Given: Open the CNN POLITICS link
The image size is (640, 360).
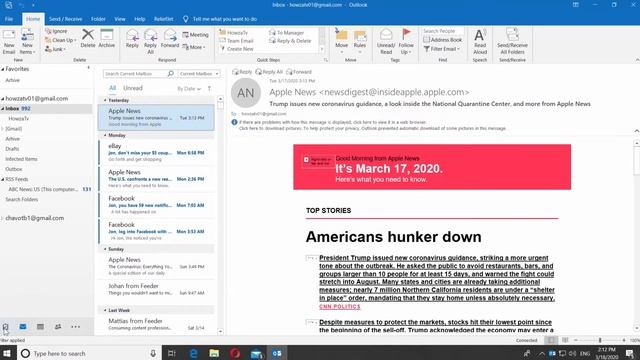Looking at the screenshot, I should click(x=340, y=307).
